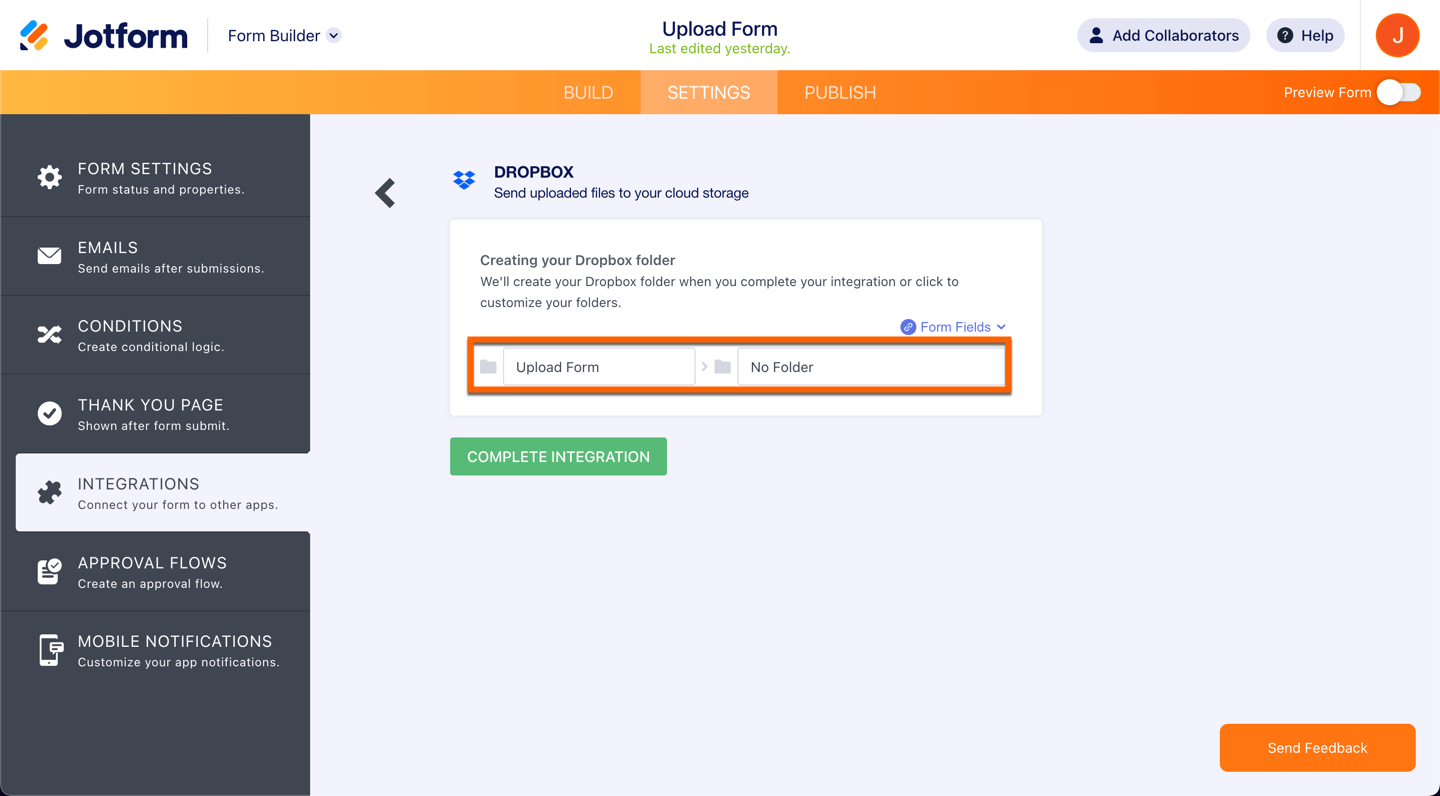This screenshot has height=796, width=1440.
Task: Click the Thank You Page checkmark icon
Action: coord(49,413)
